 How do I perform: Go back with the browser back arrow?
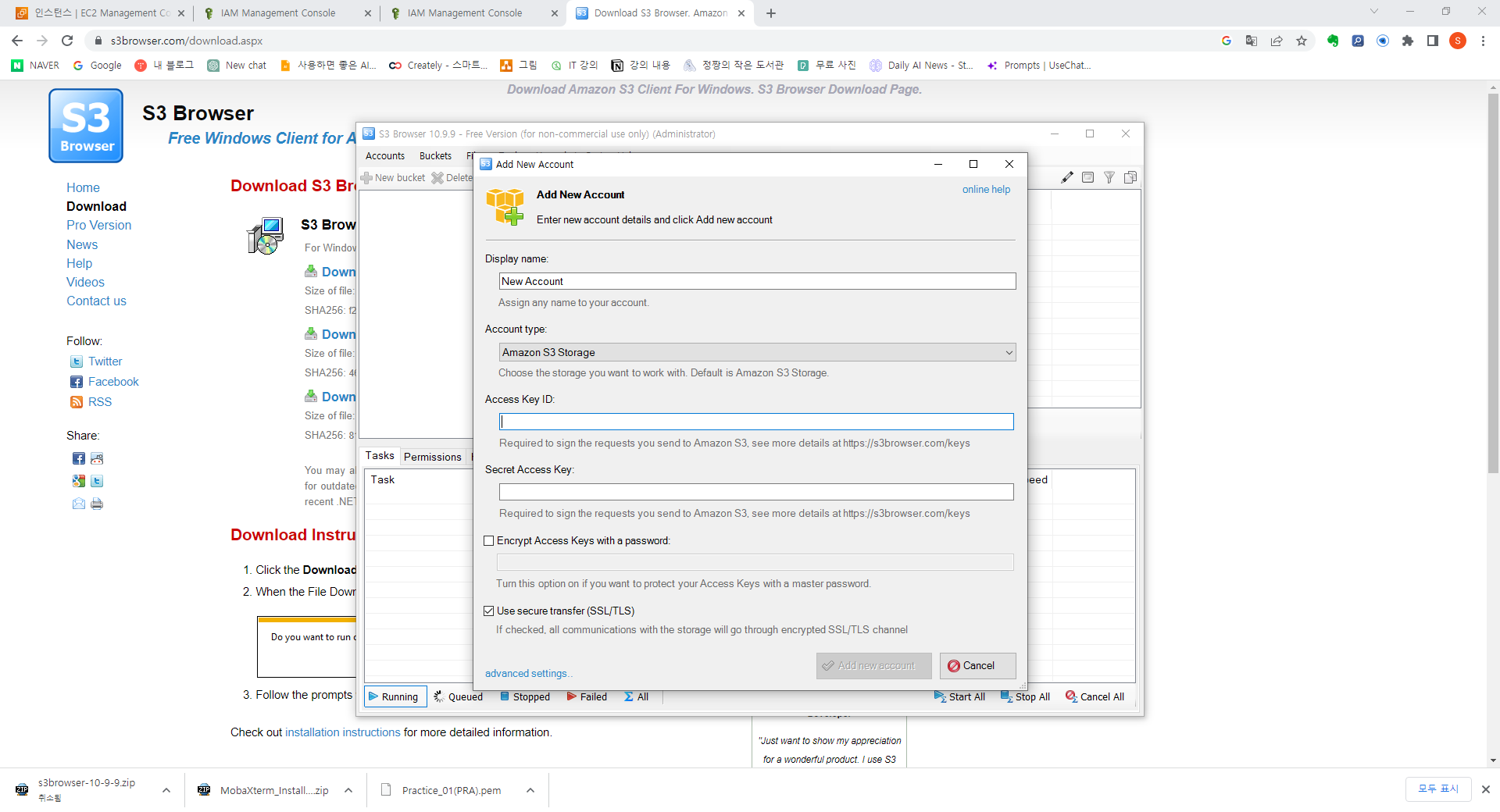[17, 41]
